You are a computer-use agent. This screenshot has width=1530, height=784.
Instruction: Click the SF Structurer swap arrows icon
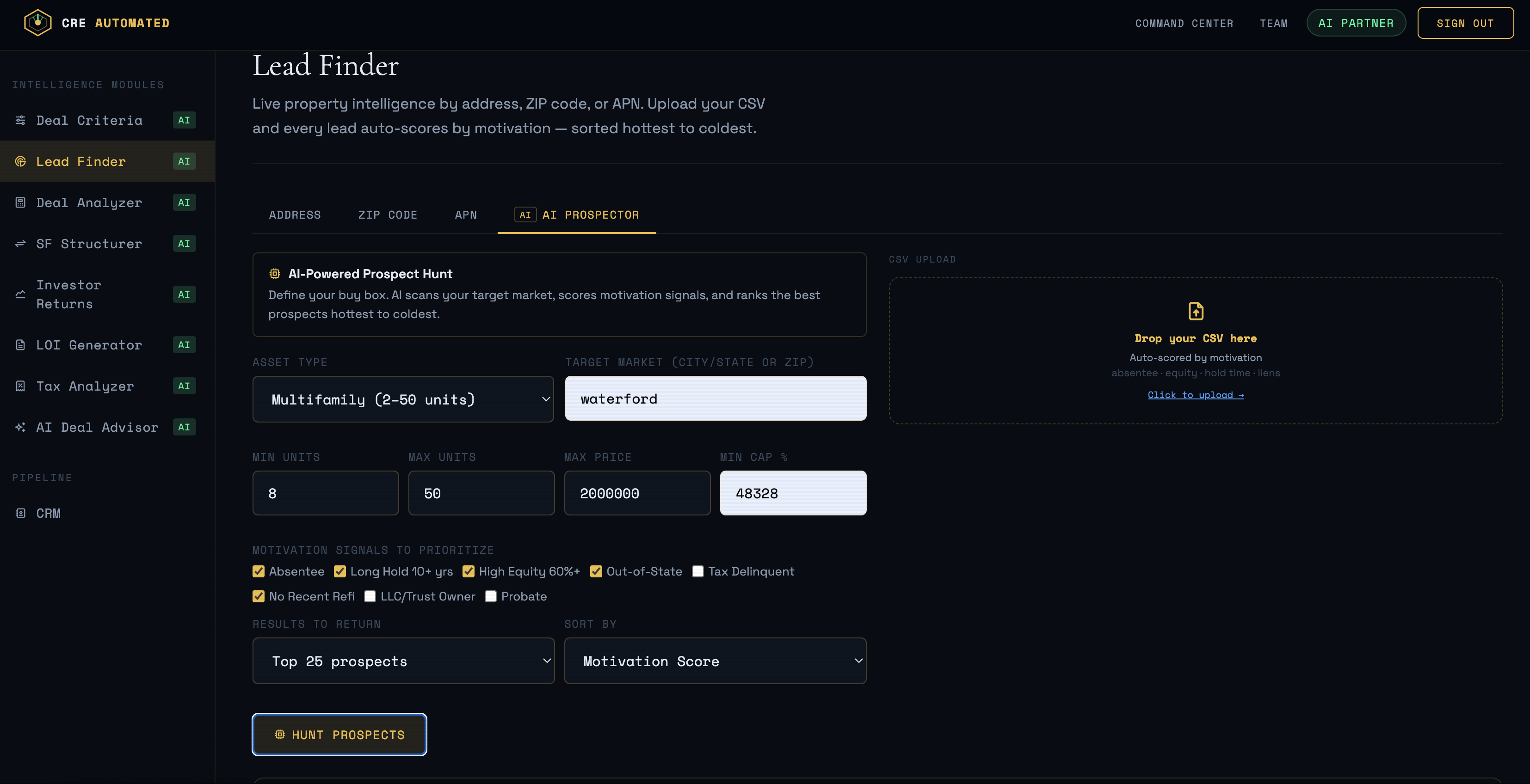point(20,244)
